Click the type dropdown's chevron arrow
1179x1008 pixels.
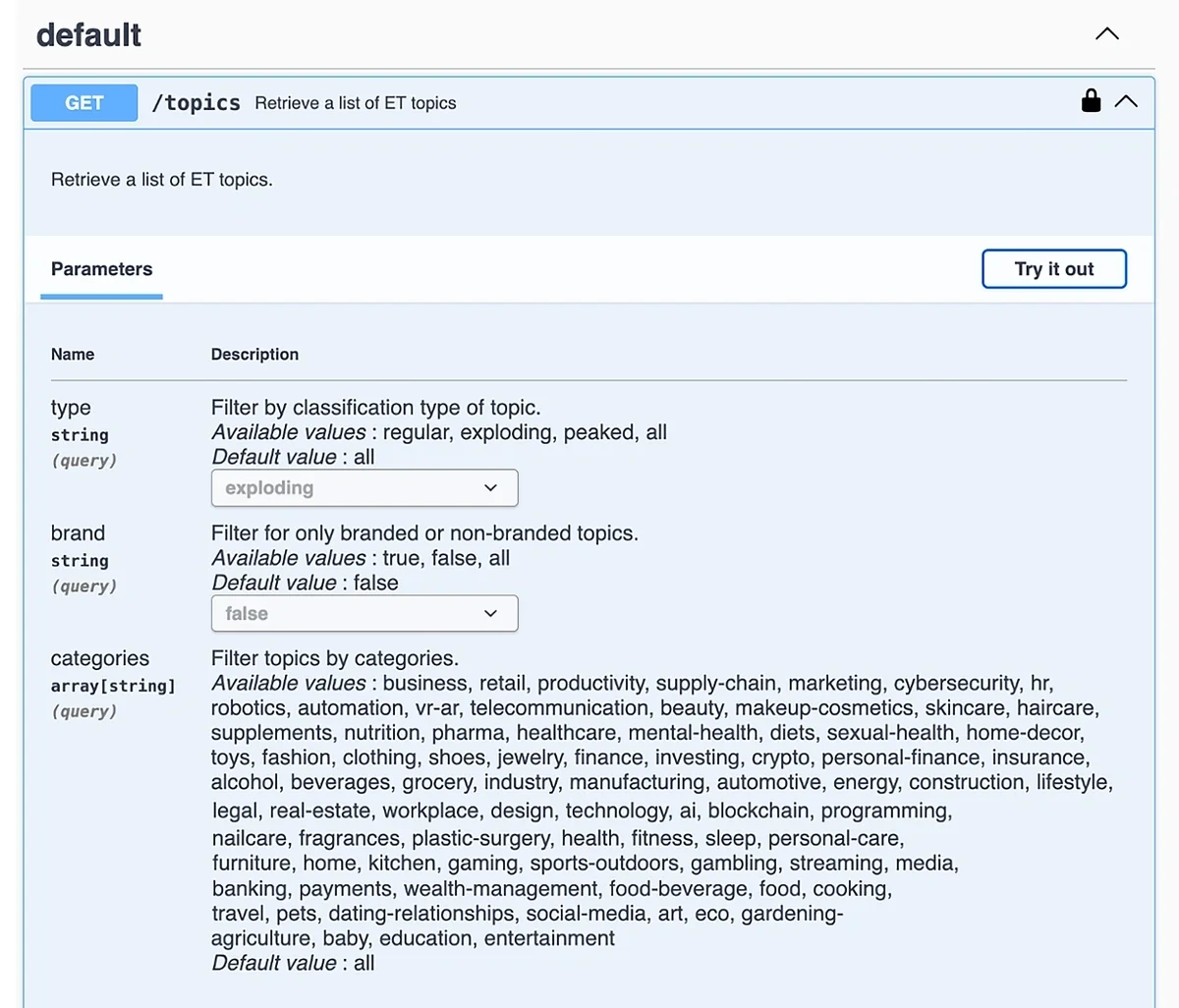click(490, 487)
